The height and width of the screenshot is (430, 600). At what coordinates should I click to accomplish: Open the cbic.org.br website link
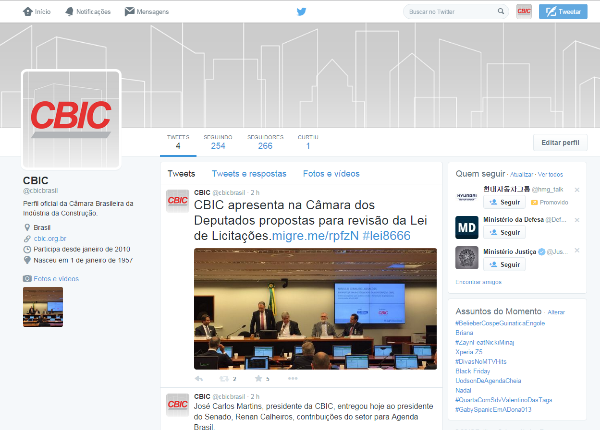pyautogui.click(x=50, y=238)
